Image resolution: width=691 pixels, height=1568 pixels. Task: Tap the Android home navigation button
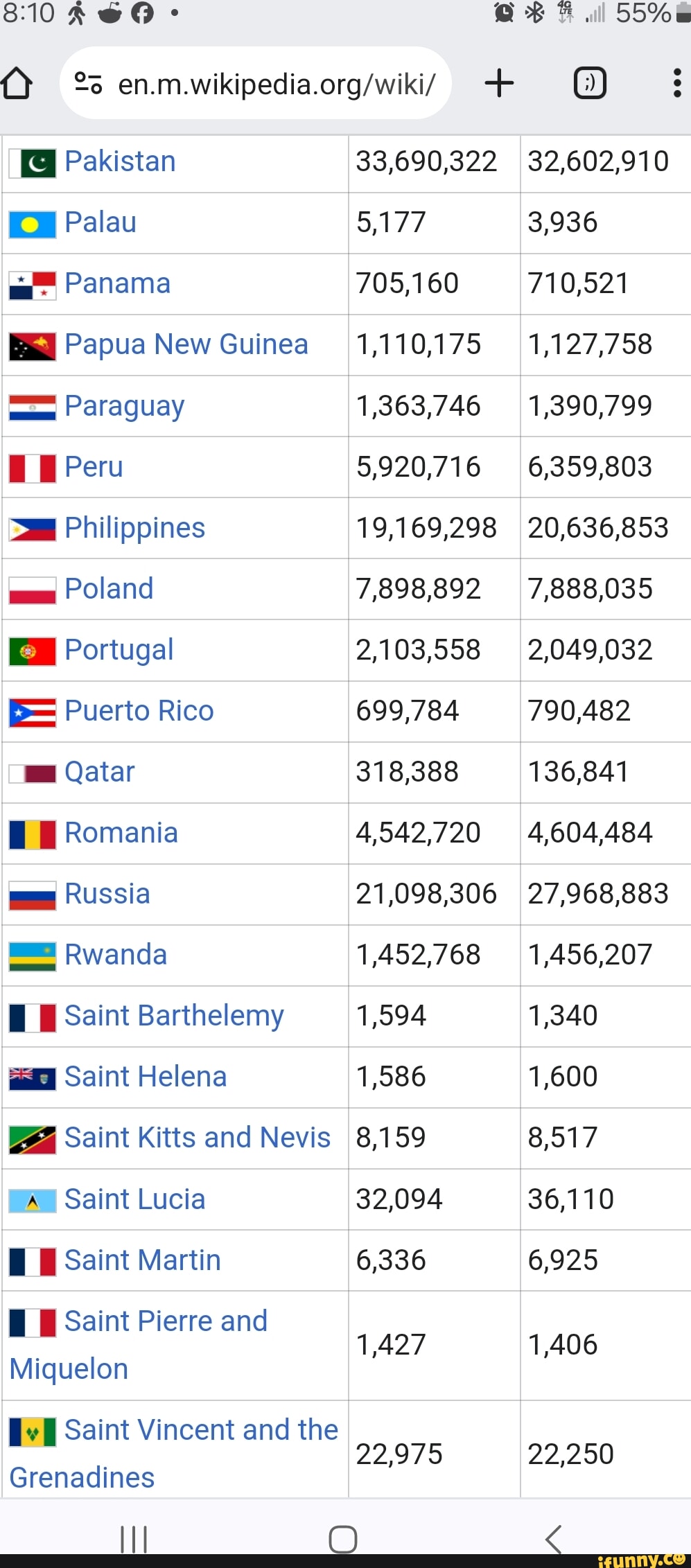coord(343,1539)
